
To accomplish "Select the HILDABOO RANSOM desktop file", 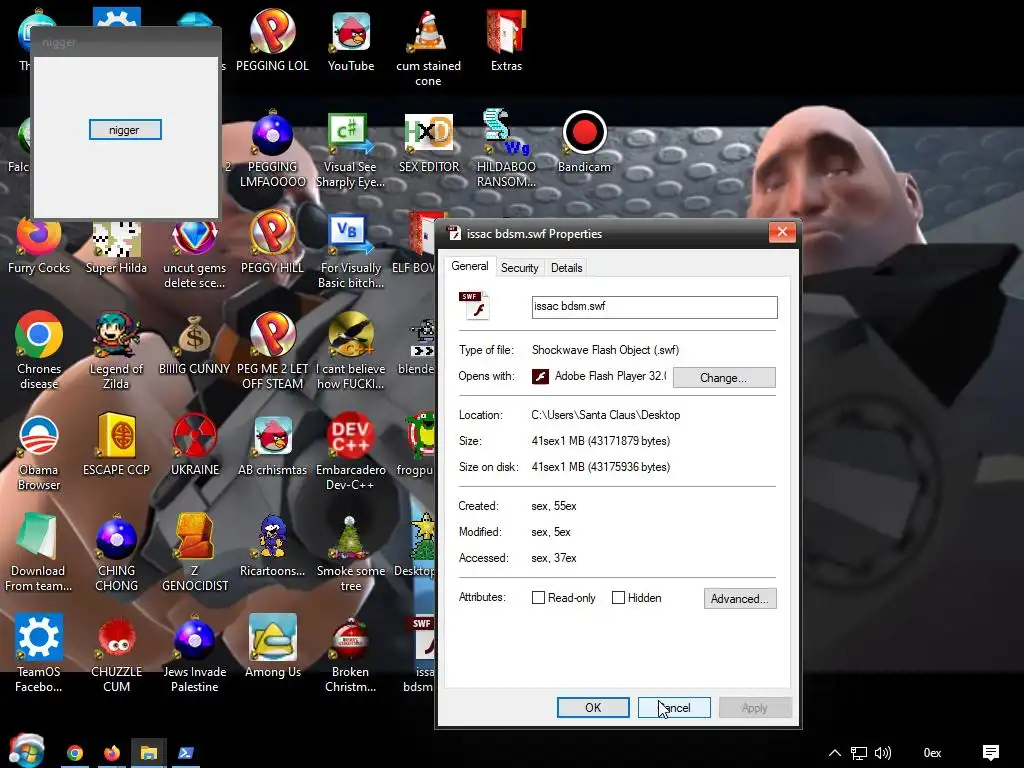I will (506, 150).
